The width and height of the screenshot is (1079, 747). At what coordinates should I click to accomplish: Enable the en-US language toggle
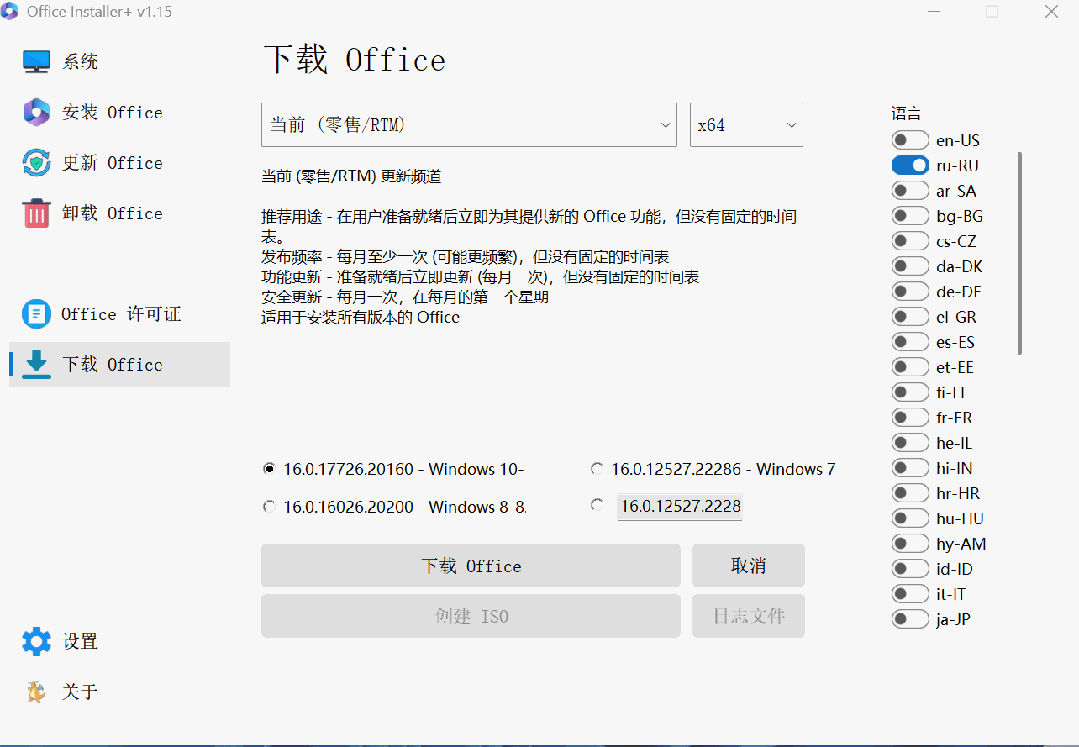tap(910, 140)
